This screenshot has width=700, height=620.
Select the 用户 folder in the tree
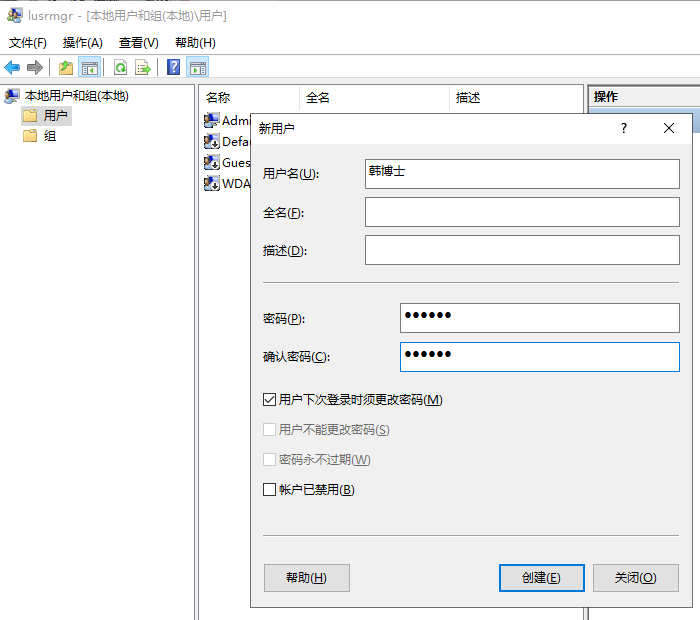(55, 116)
